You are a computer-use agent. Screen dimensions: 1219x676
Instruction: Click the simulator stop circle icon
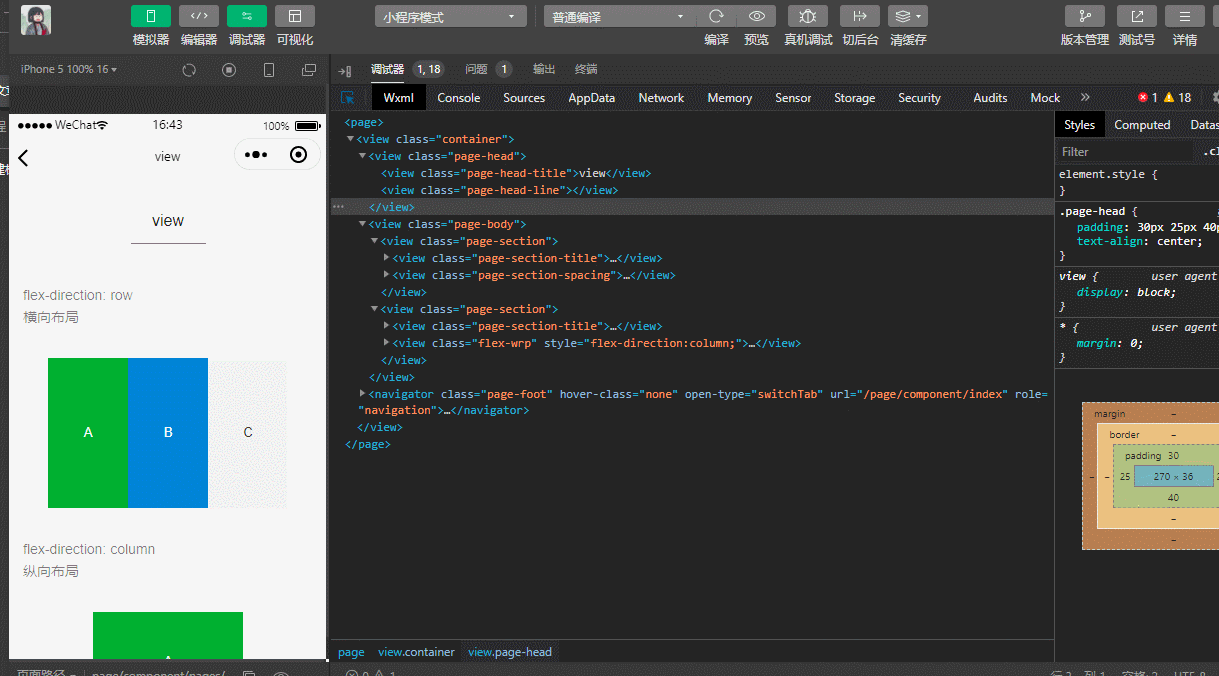coord(229,70)
